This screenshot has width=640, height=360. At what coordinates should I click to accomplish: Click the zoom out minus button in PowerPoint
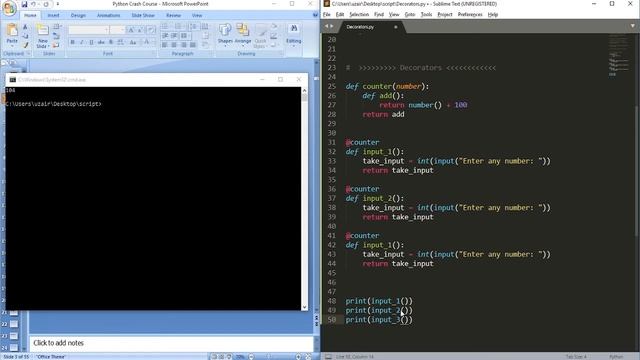pos(251,357)
